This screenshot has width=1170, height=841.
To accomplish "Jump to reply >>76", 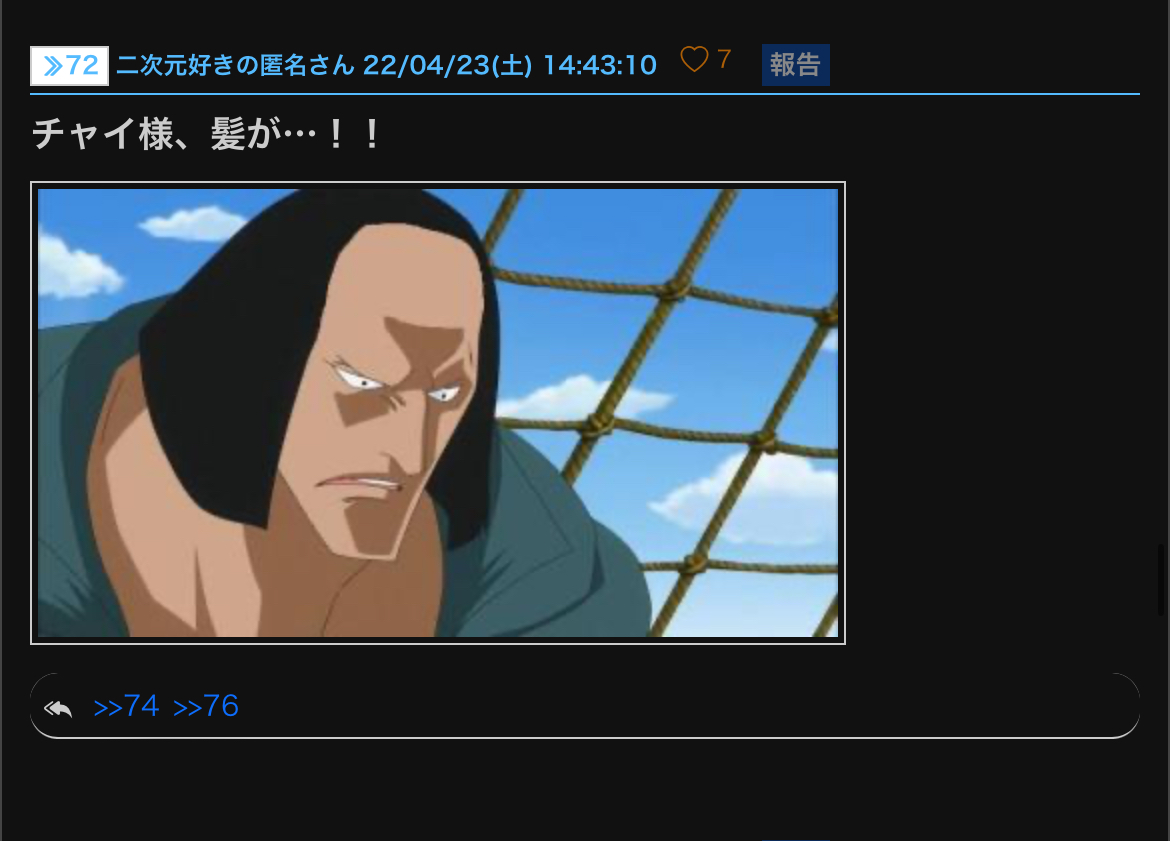I will click(x=206, y=706).
